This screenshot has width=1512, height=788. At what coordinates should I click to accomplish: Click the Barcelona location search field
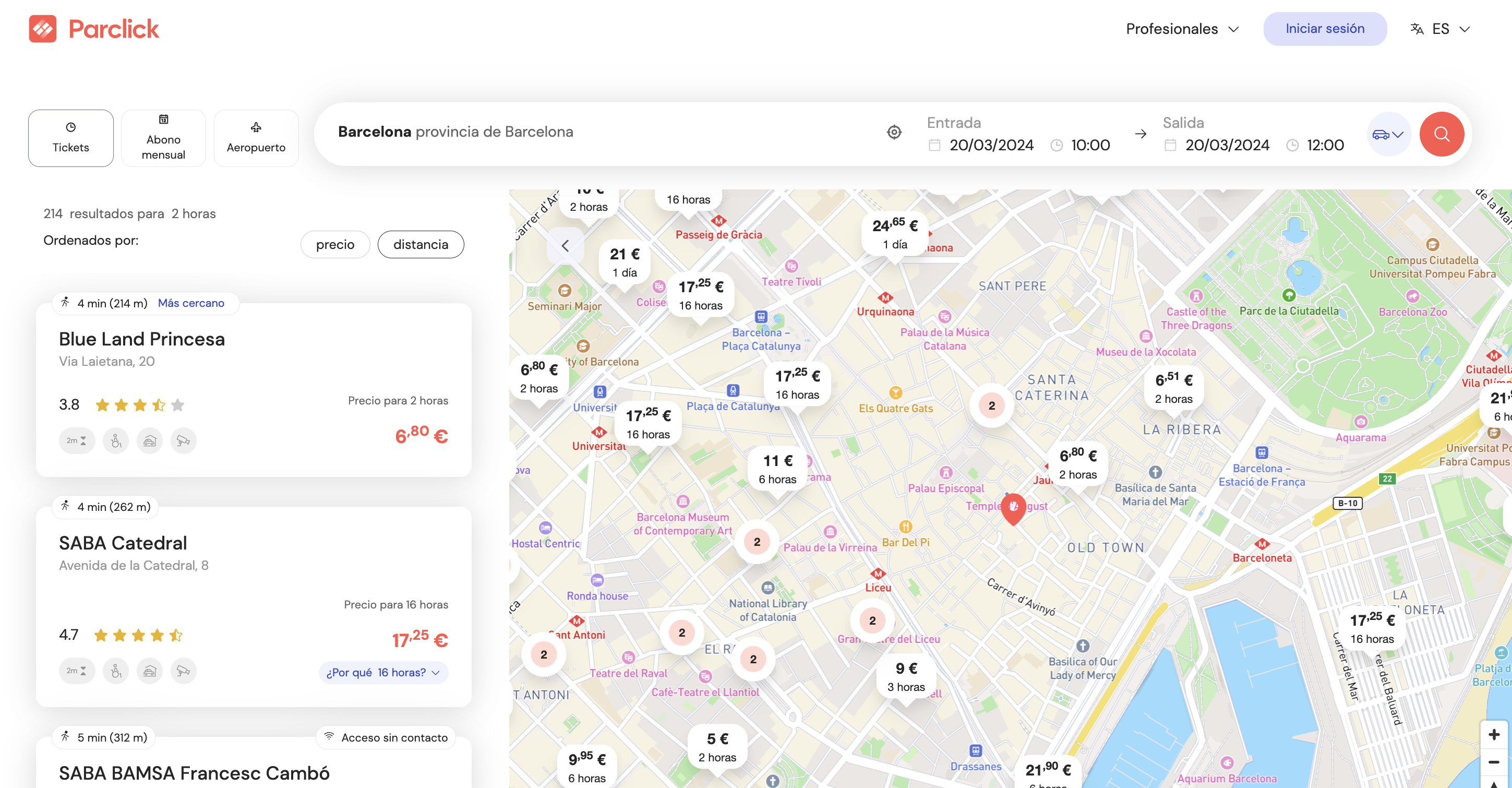587,132
